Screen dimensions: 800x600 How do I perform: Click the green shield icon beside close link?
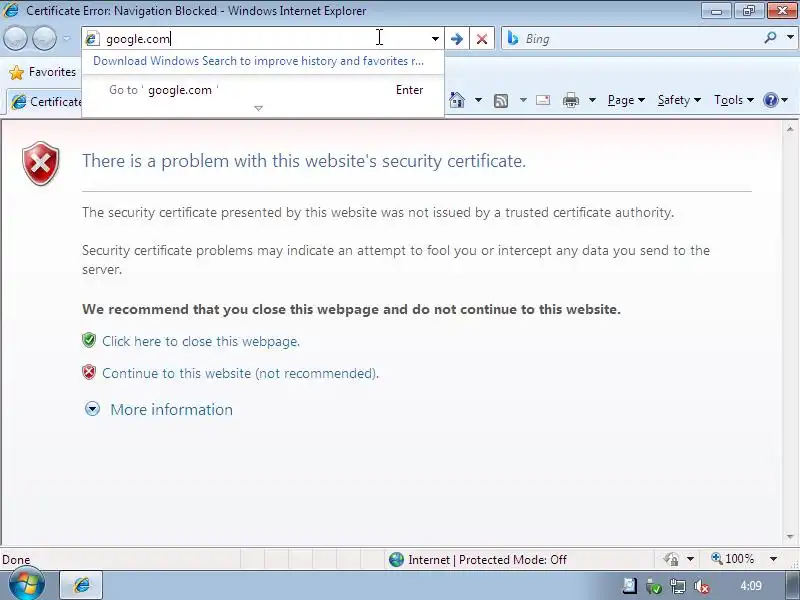(x=89, y=340)
